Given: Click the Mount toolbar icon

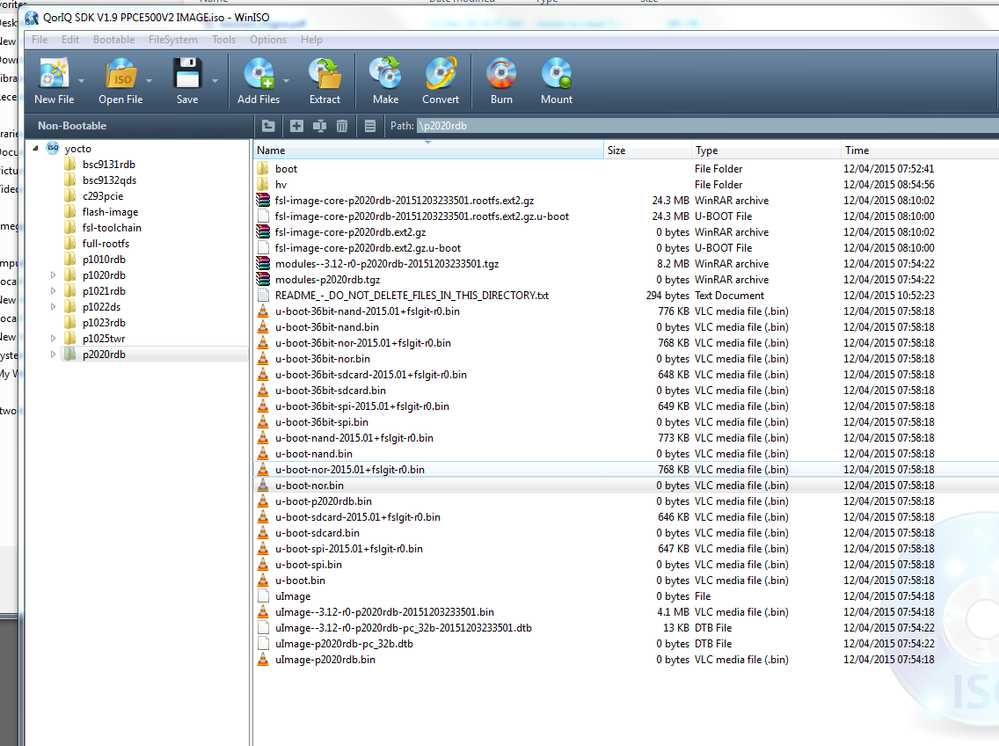Looking at the screenshot, I should pyautogui.click(x=556, y=73).
